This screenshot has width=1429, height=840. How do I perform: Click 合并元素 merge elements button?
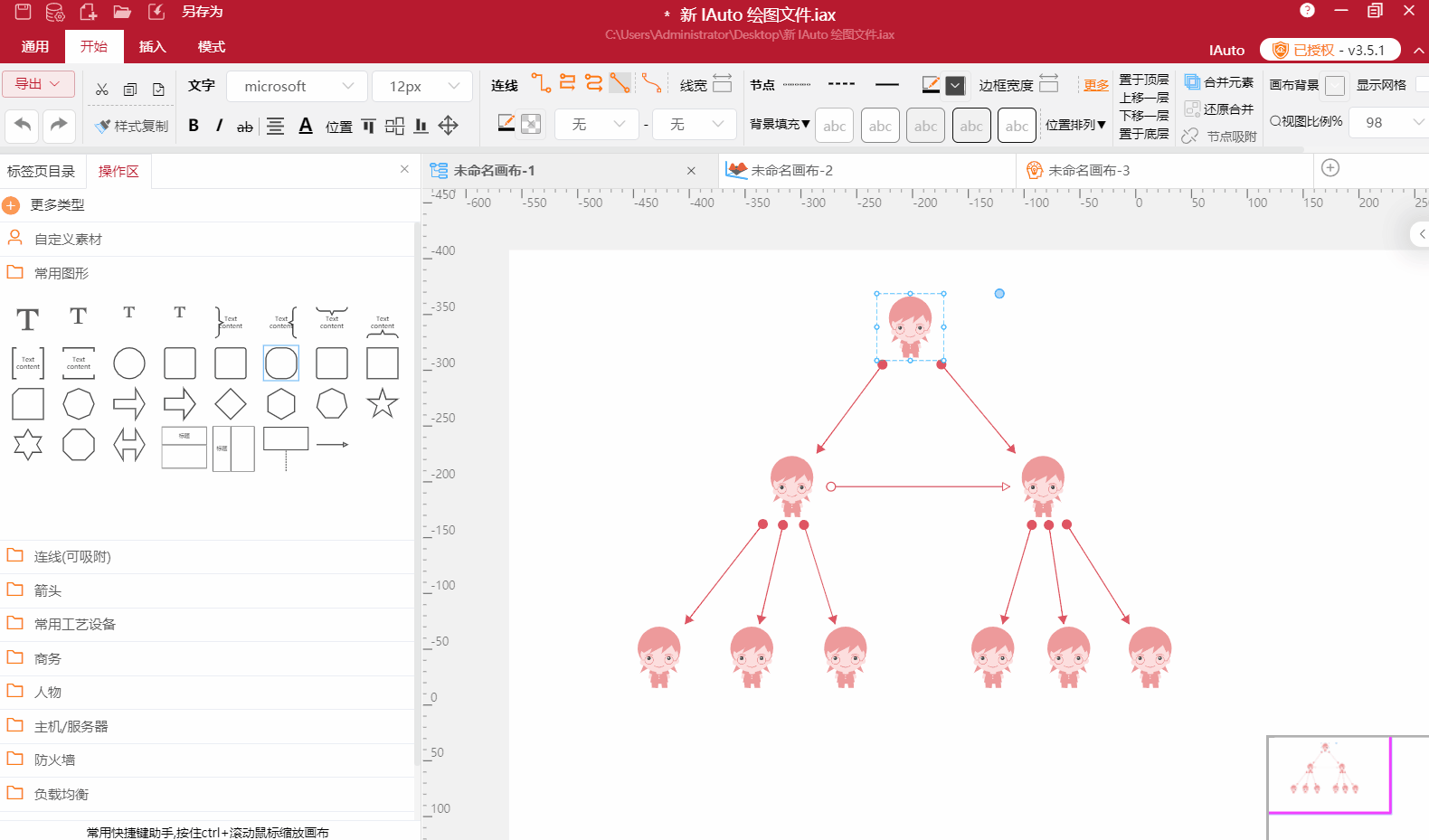click(x=1219, y=81)
